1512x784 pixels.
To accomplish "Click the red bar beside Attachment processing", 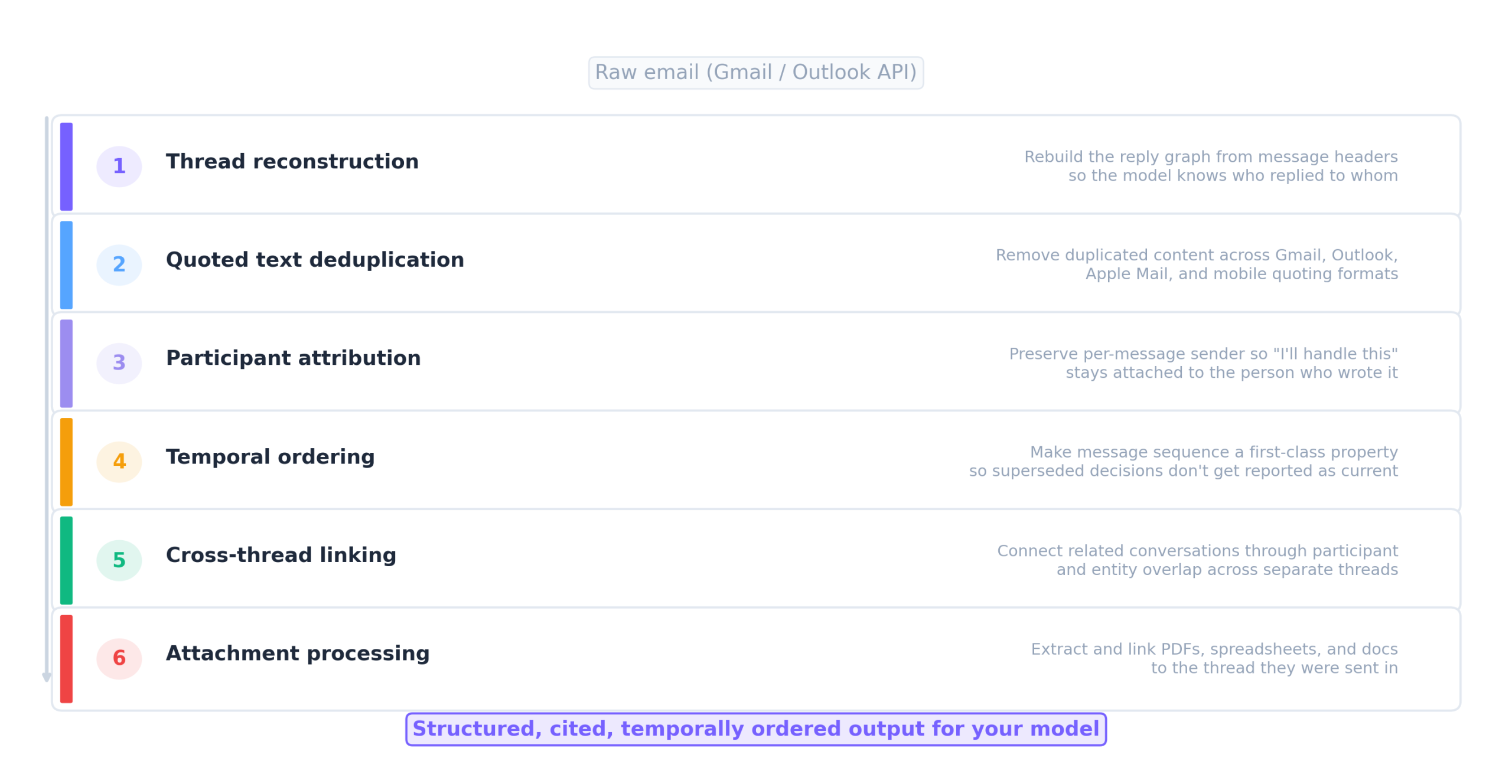I will [66, 659].
